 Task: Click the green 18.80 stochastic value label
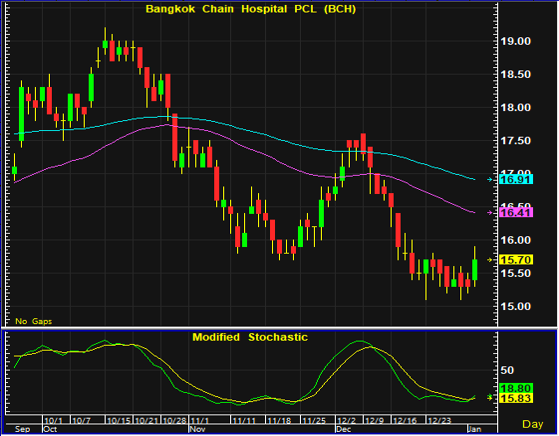click(x=516, y=388)
